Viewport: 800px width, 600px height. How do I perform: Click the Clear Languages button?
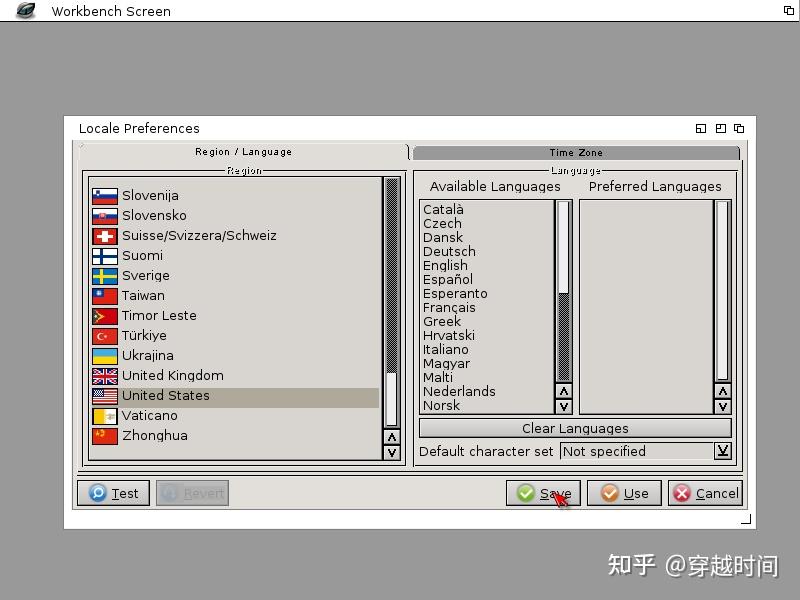tap(573, 428)
